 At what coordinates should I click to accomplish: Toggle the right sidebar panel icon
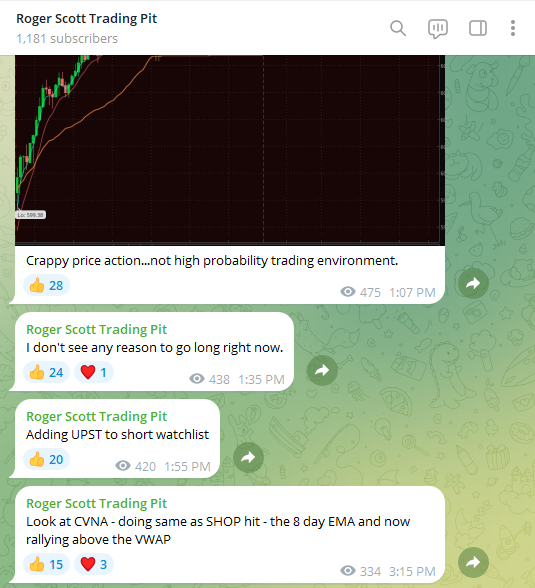point(478,28)
